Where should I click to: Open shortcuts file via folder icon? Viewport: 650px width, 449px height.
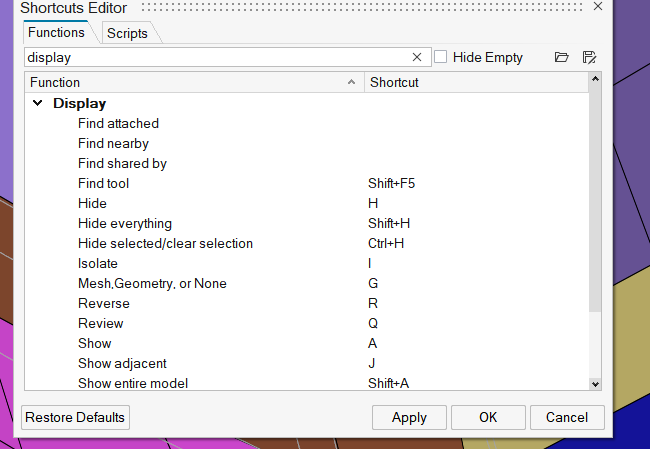click(561, 57)
